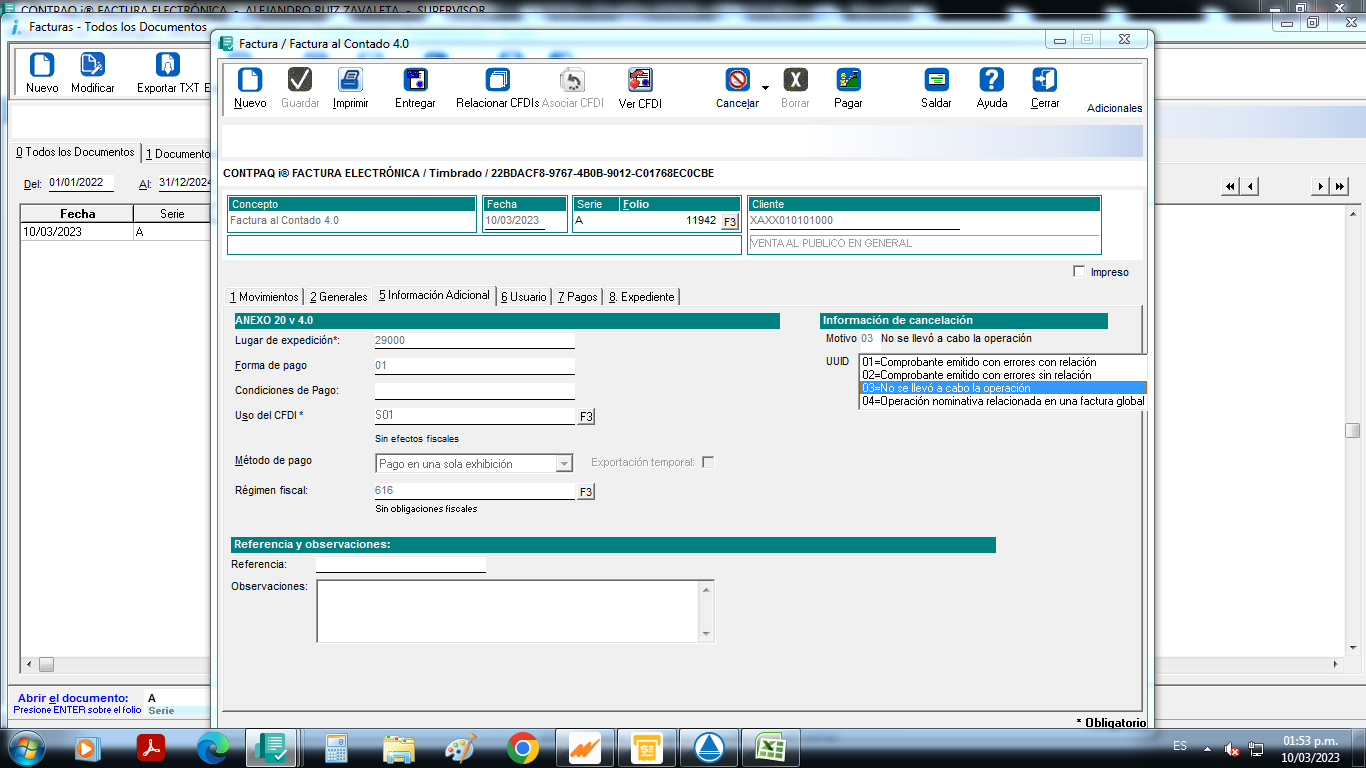
Task: Click Observaciones scrollbar down arrow
Action: pos(707,634)
